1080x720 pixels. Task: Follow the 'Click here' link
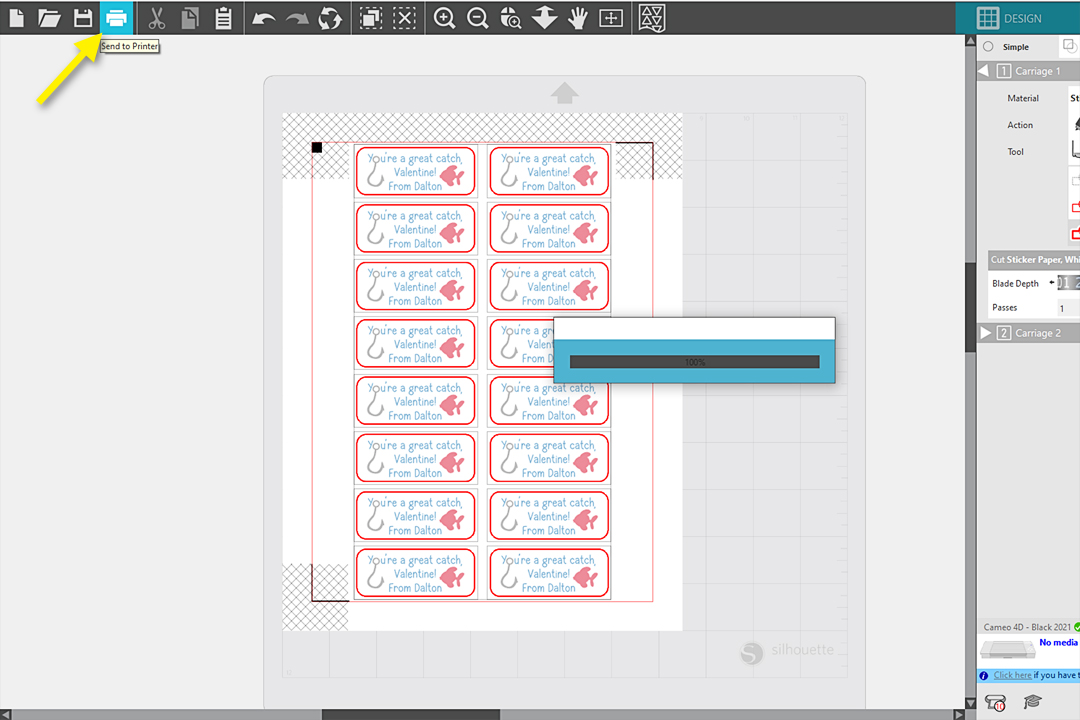point(1012,675)
